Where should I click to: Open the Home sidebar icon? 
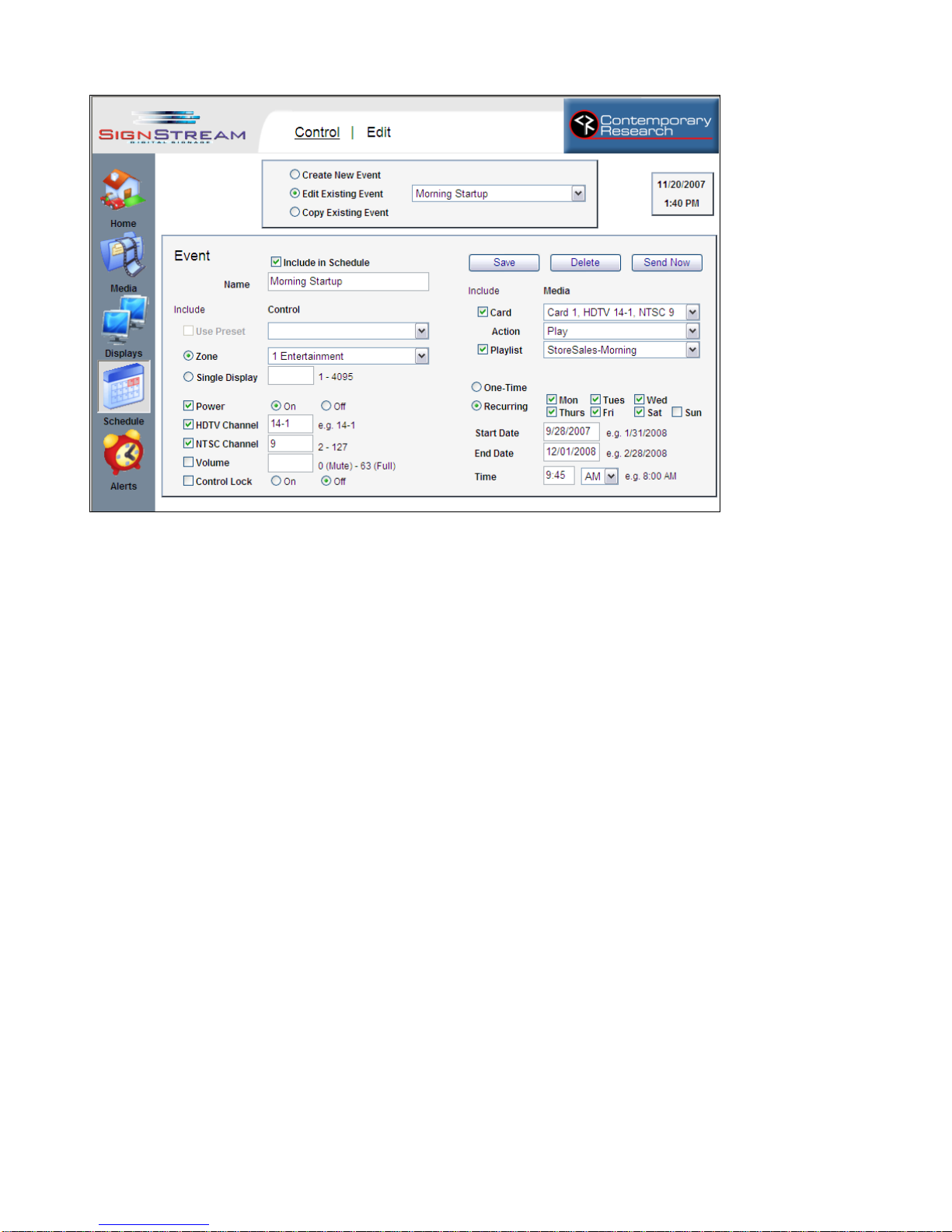[123, 191]
